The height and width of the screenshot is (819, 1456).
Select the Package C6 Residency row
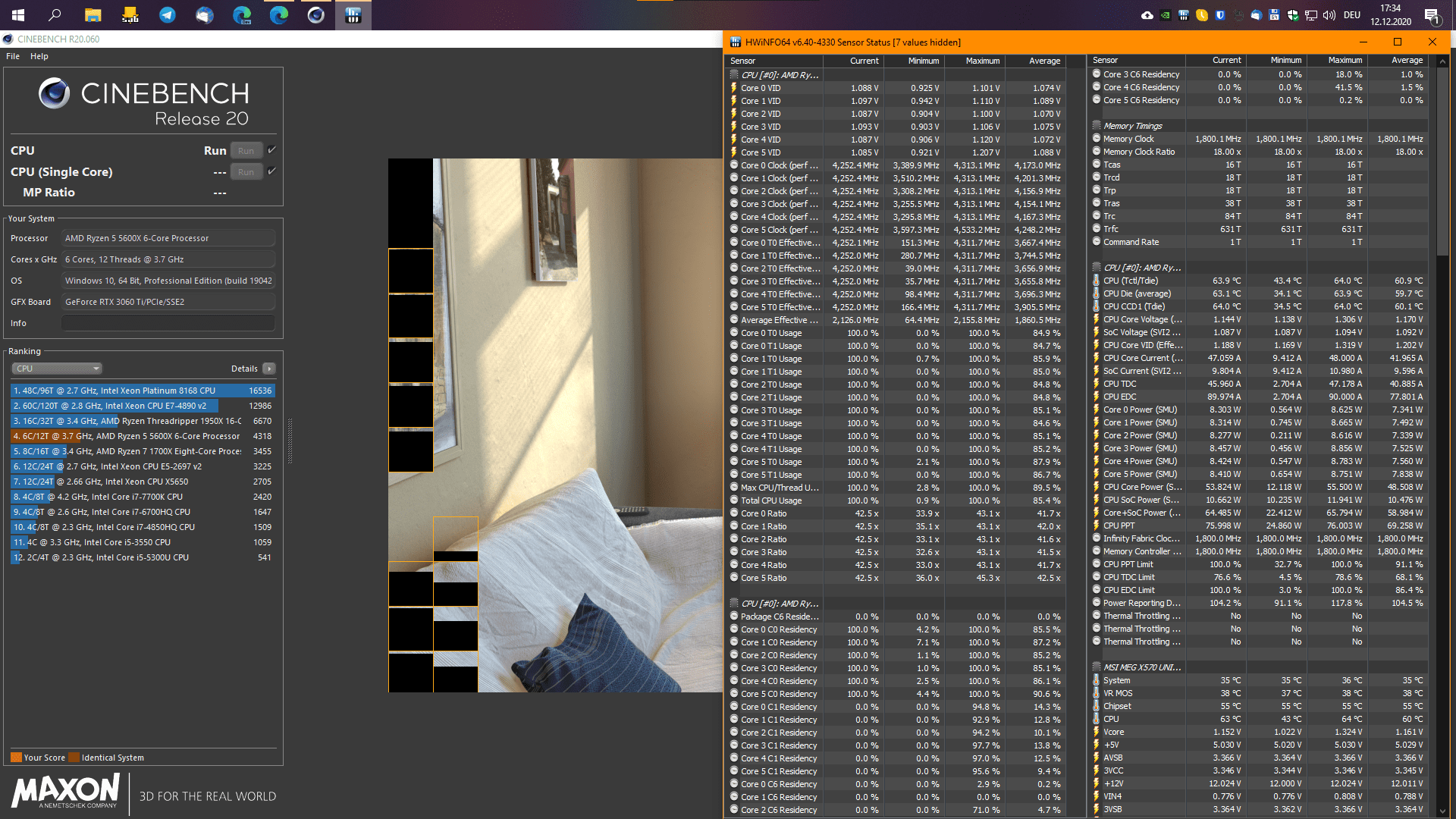pos(897,617)
